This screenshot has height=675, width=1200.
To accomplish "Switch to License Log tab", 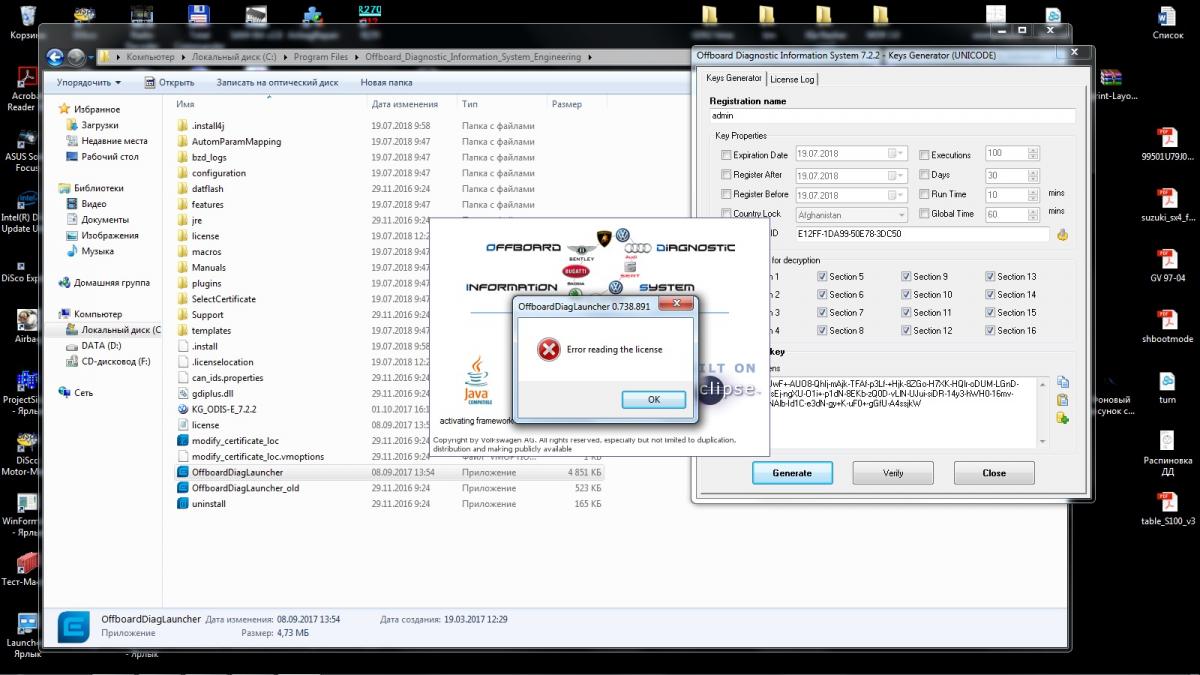I will click(792, 79).
